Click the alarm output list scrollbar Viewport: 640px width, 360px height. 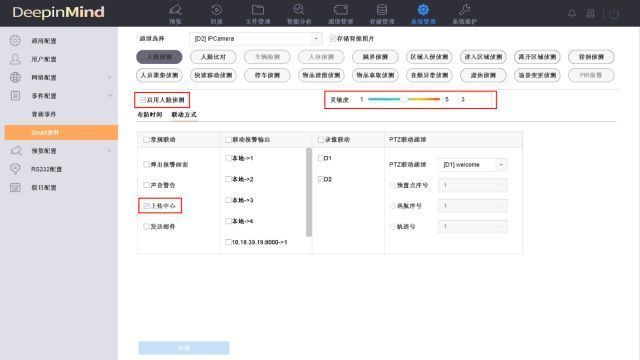pos(309,192)
